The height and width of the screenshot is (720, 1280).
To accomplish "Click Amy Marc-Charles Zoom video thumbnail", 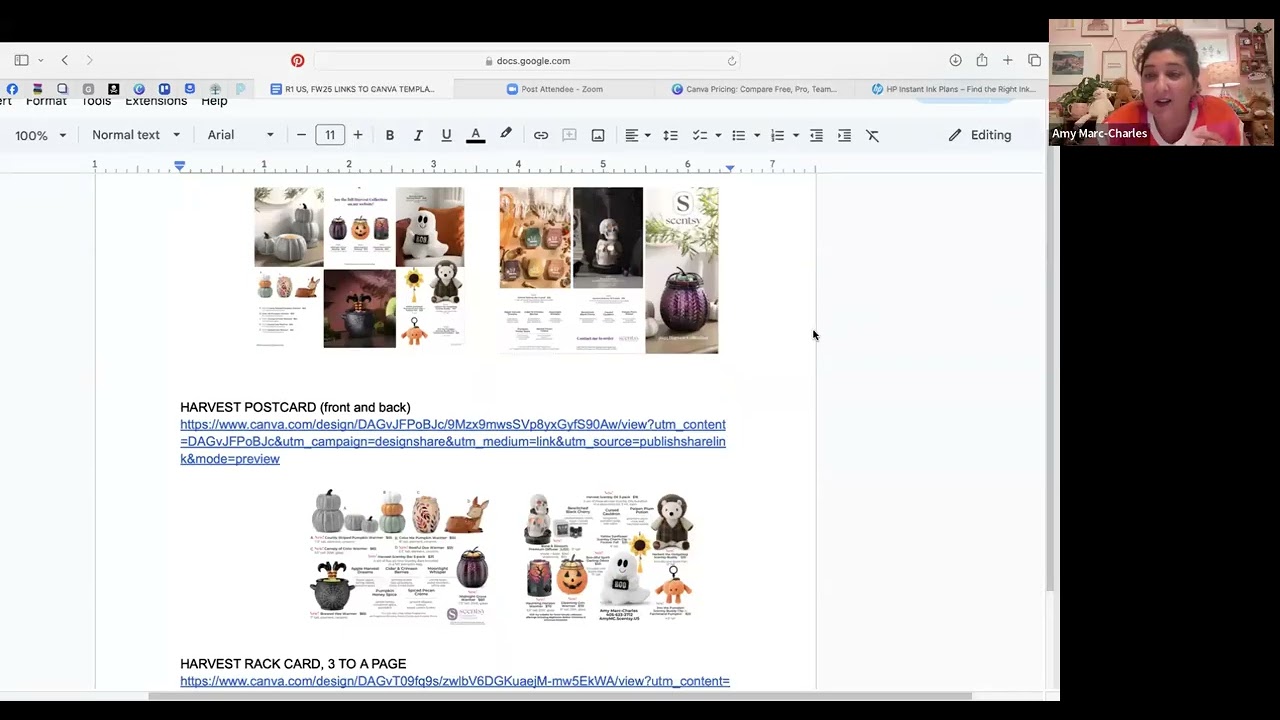I will 1161,83.
